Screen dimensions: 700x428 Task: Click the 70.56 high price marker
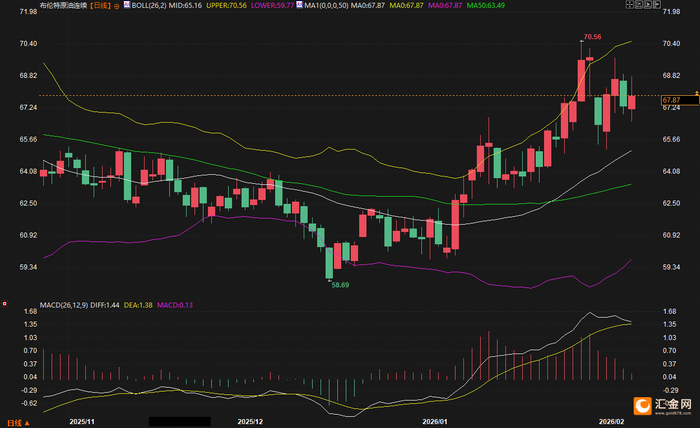(x=592, y=37)
